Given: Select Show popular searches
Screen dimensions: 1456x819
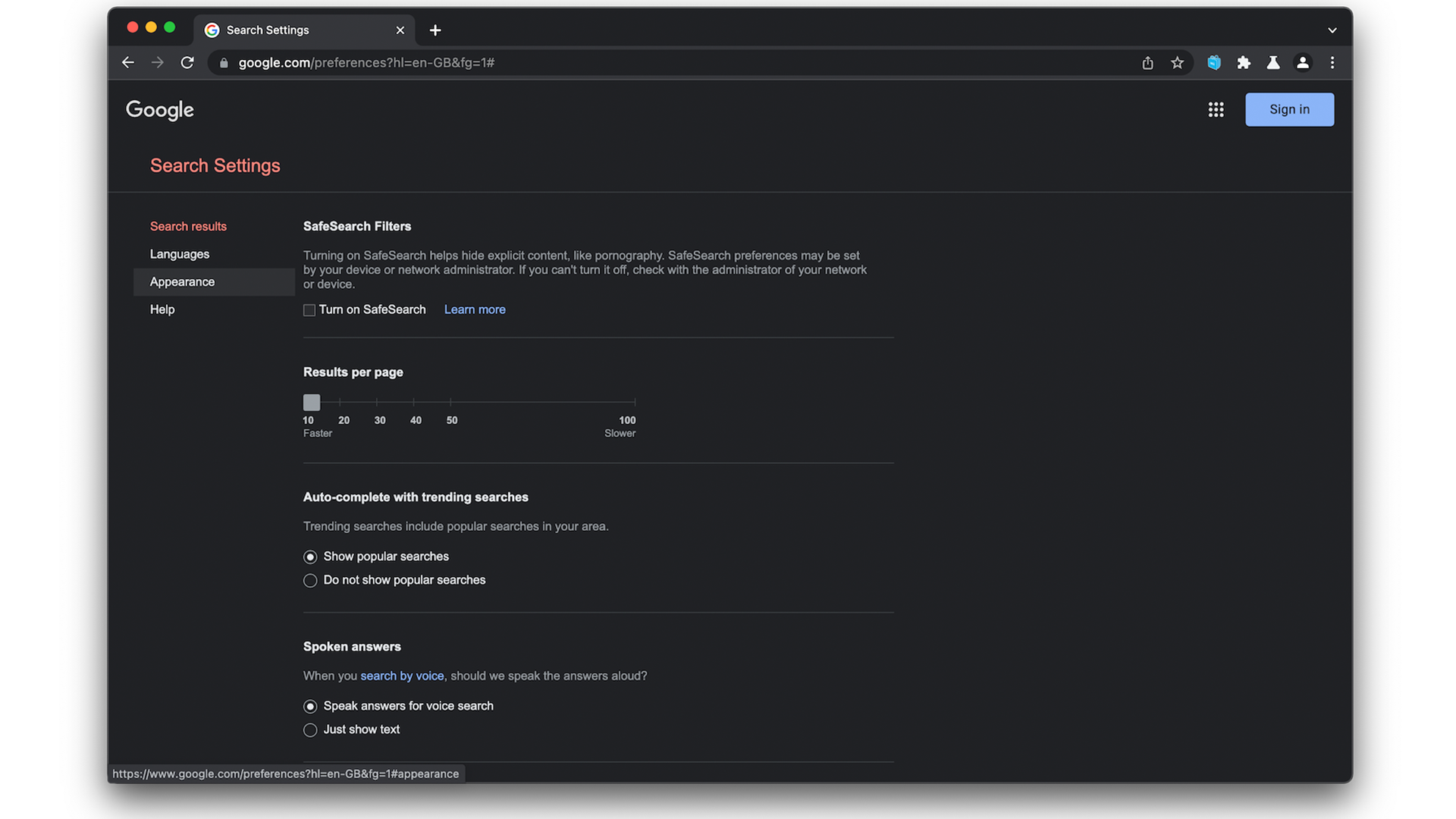Looking at the screenshot, I should click(310, 557).
